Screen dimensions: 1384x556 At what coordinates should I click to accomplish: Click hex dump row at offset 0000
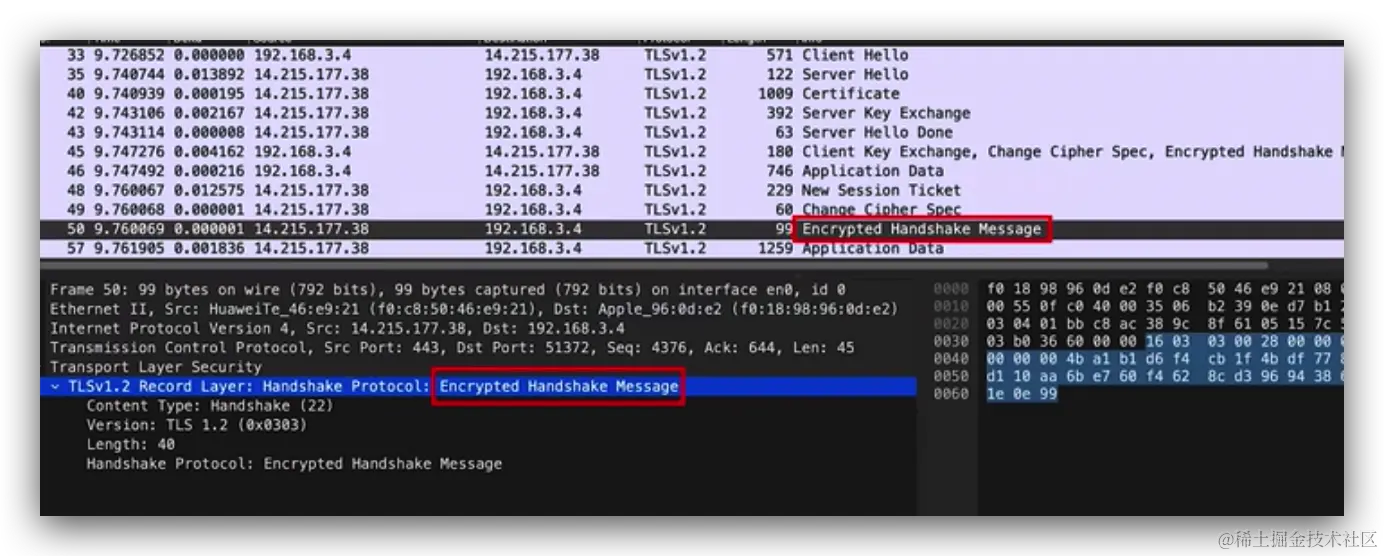[1138, 288]
